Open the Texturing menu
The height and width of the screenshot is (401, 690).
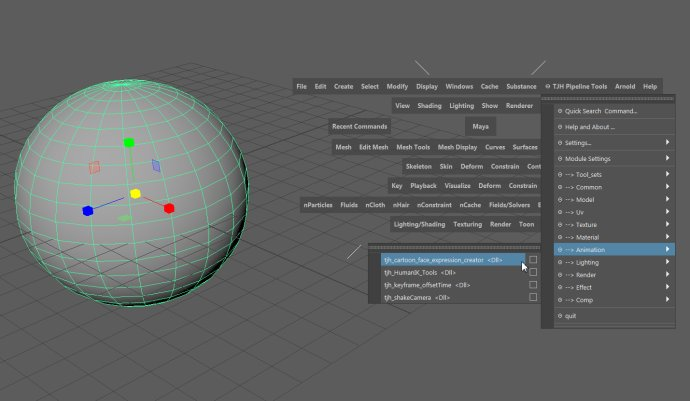click(467, 224)
